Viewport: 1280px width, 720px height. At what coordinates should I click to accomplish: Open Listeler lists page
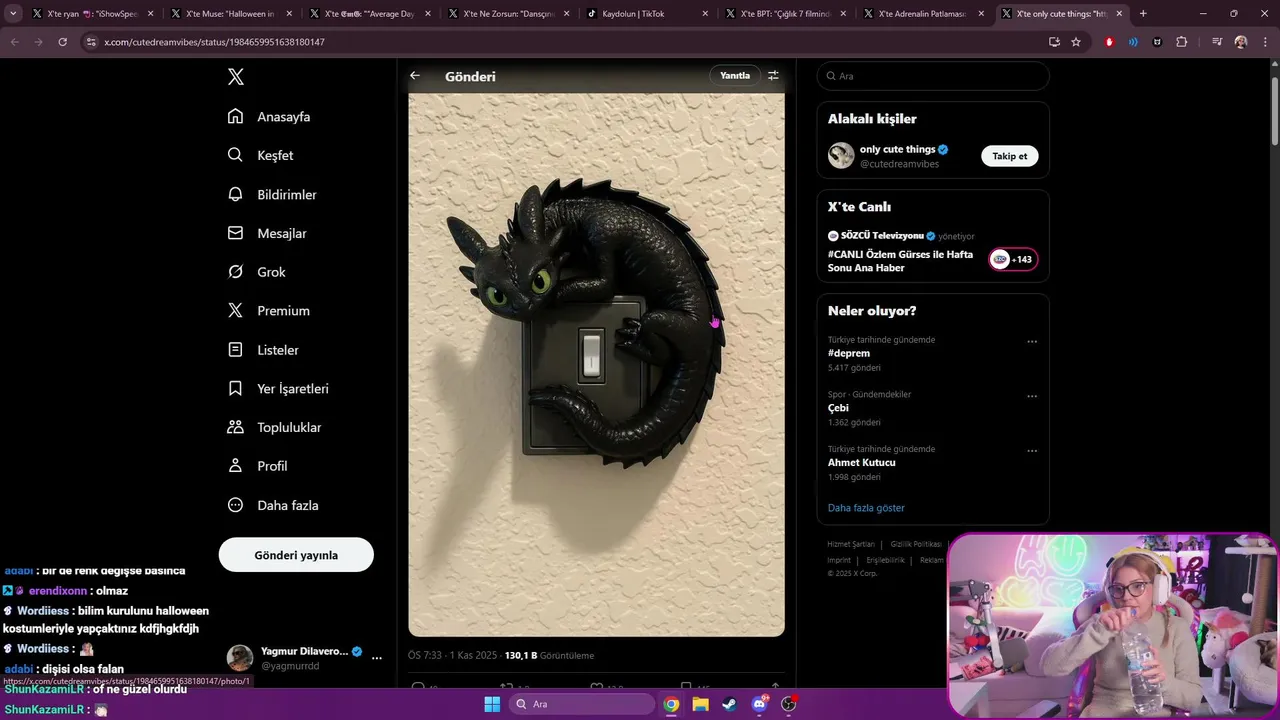point(263,350)
